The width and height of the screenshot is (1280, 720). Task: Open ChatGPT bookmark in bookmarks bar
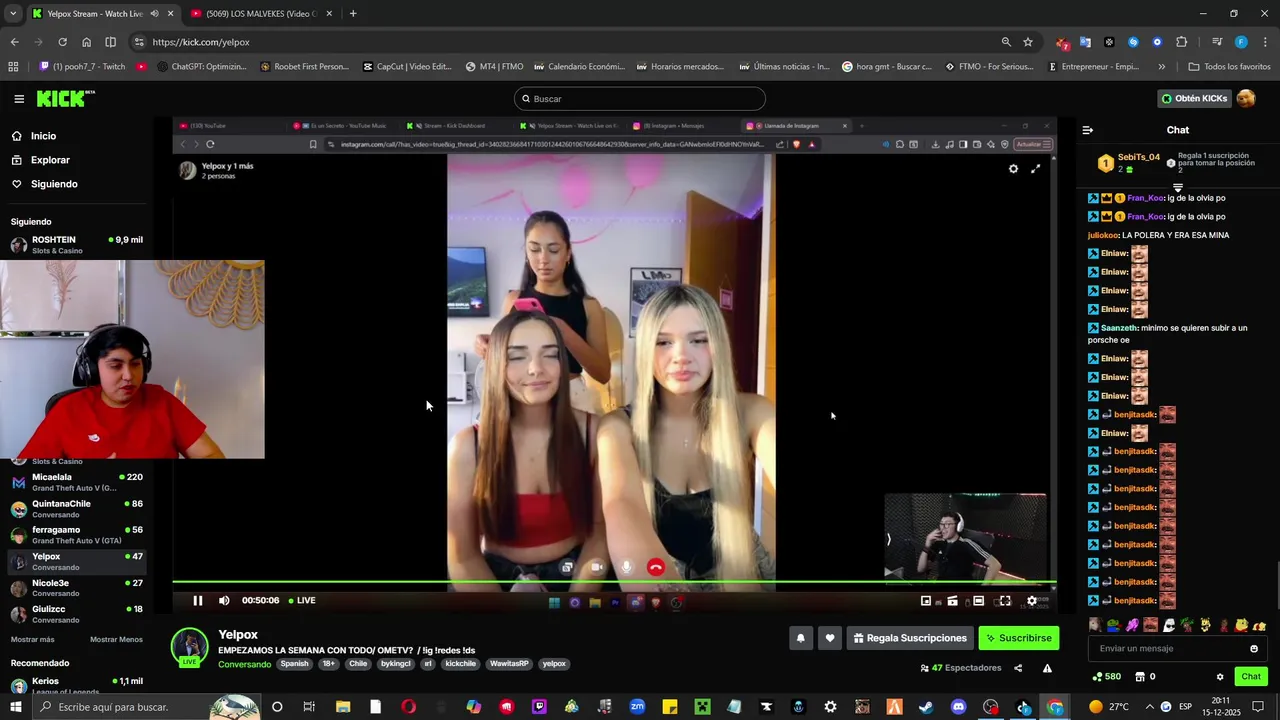click(202, 67)
